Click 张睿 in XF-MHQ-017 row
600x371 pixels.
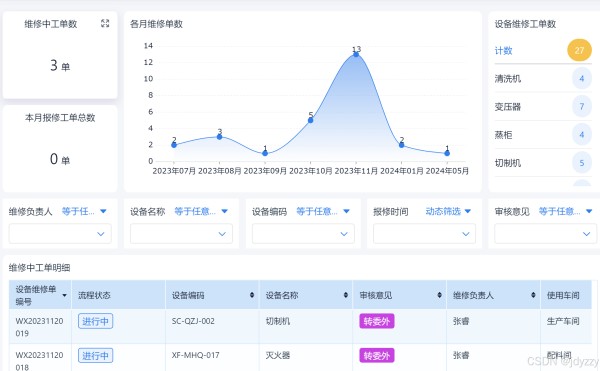[461, 355]
